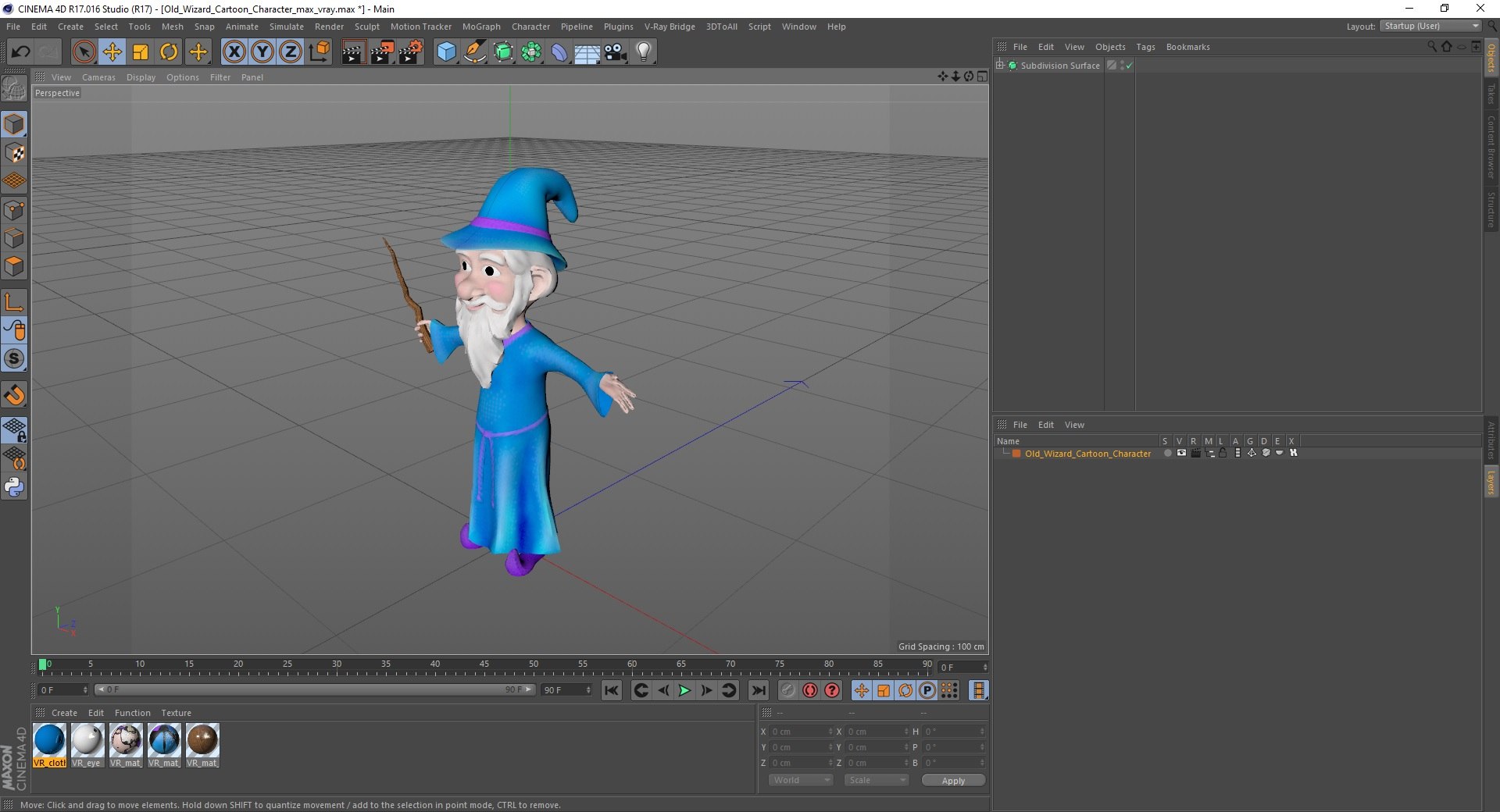Image resolution: width=1500 pixels, height=812 pixels.
Task: Add a Subdivision Surface generator icon
Action: [x=503, y=52]
